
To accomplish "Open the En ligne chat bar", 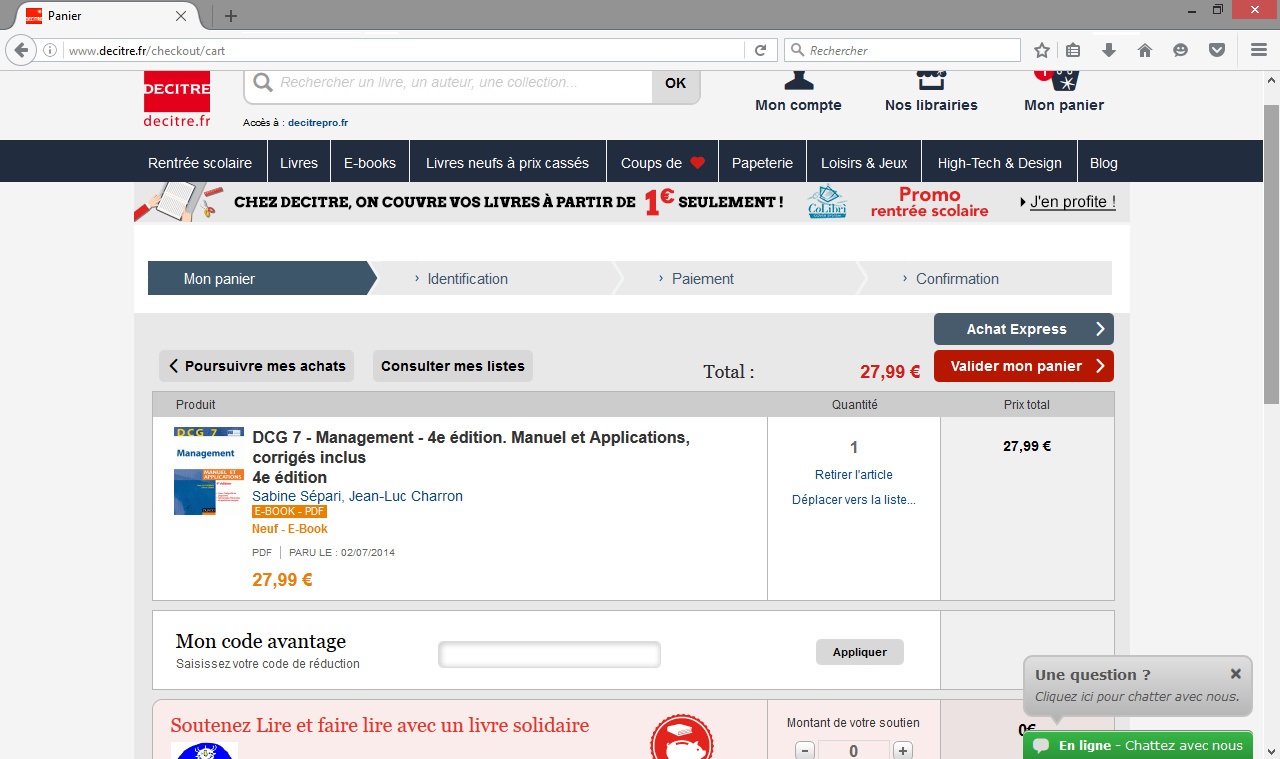I will click(x=1138, y=745).
